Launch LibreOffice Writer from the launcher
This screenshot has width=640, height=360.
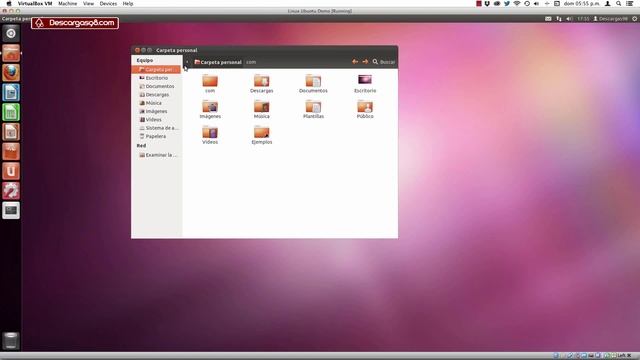pyautogui.click(x=11, y=93)
